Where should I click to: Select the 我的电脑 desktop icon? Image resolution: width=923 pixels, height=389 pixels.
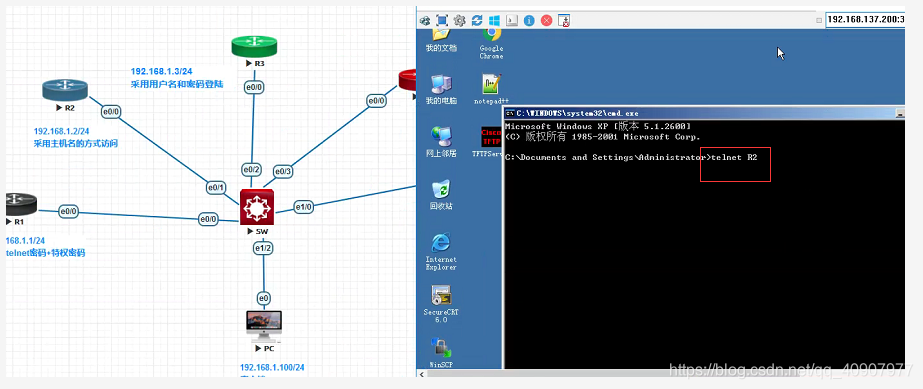(x=441, y=89)
